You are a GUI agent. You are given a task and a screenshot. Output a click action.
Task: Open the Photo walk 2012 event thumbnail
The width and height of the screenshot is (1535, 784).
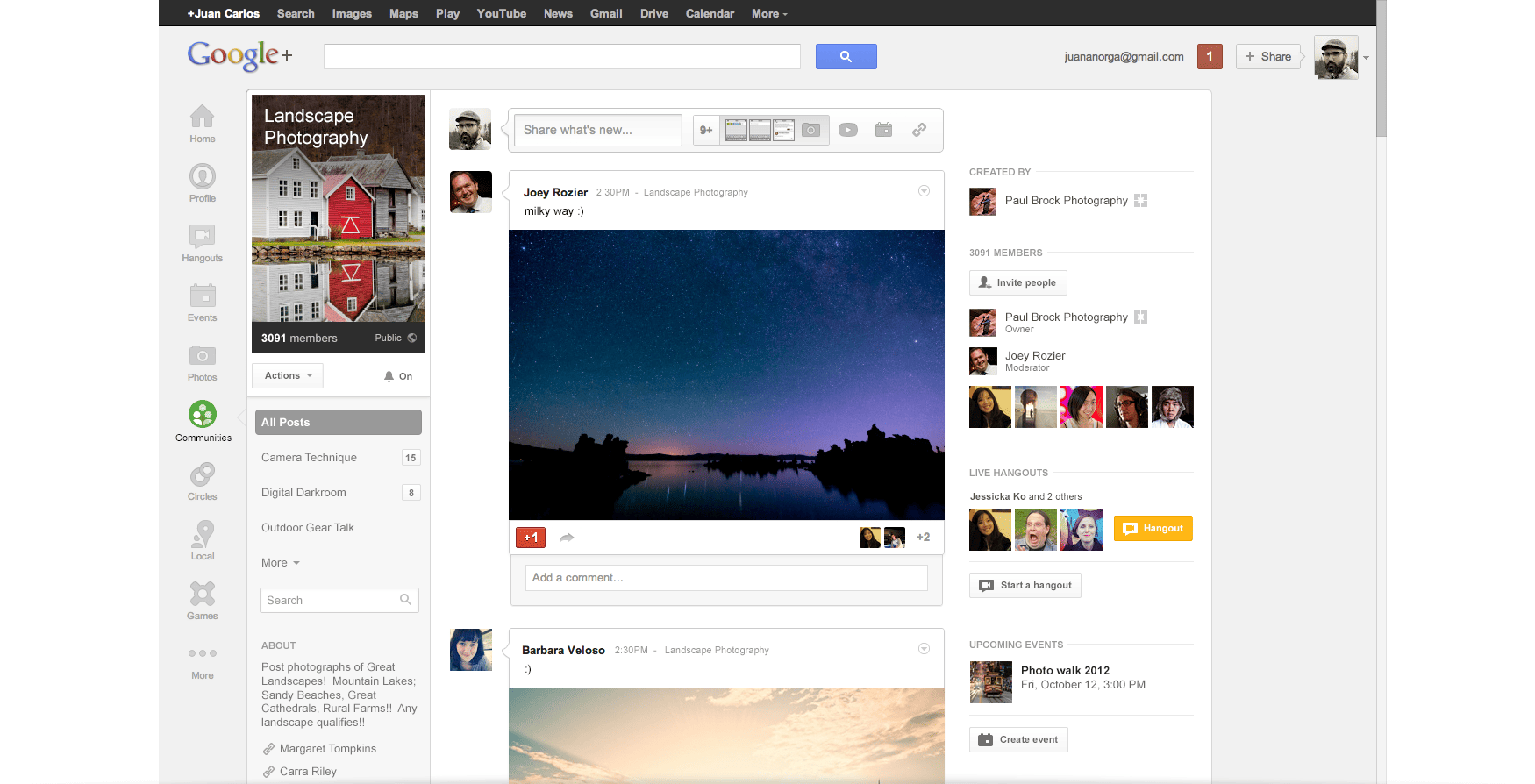[990, 682]
